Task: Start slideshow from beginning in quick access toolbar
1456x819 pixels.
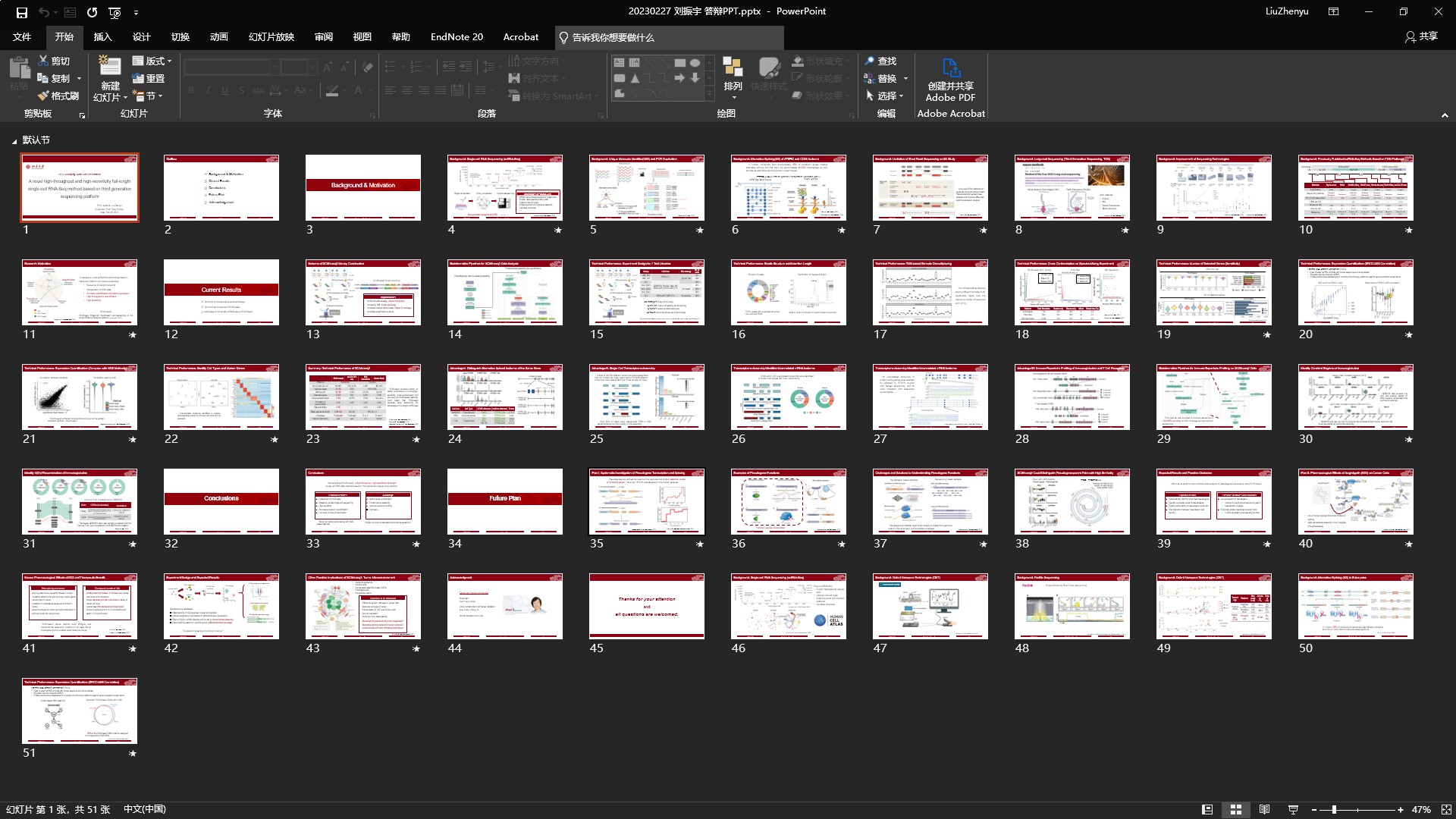Action: click(x=115, y=12)
